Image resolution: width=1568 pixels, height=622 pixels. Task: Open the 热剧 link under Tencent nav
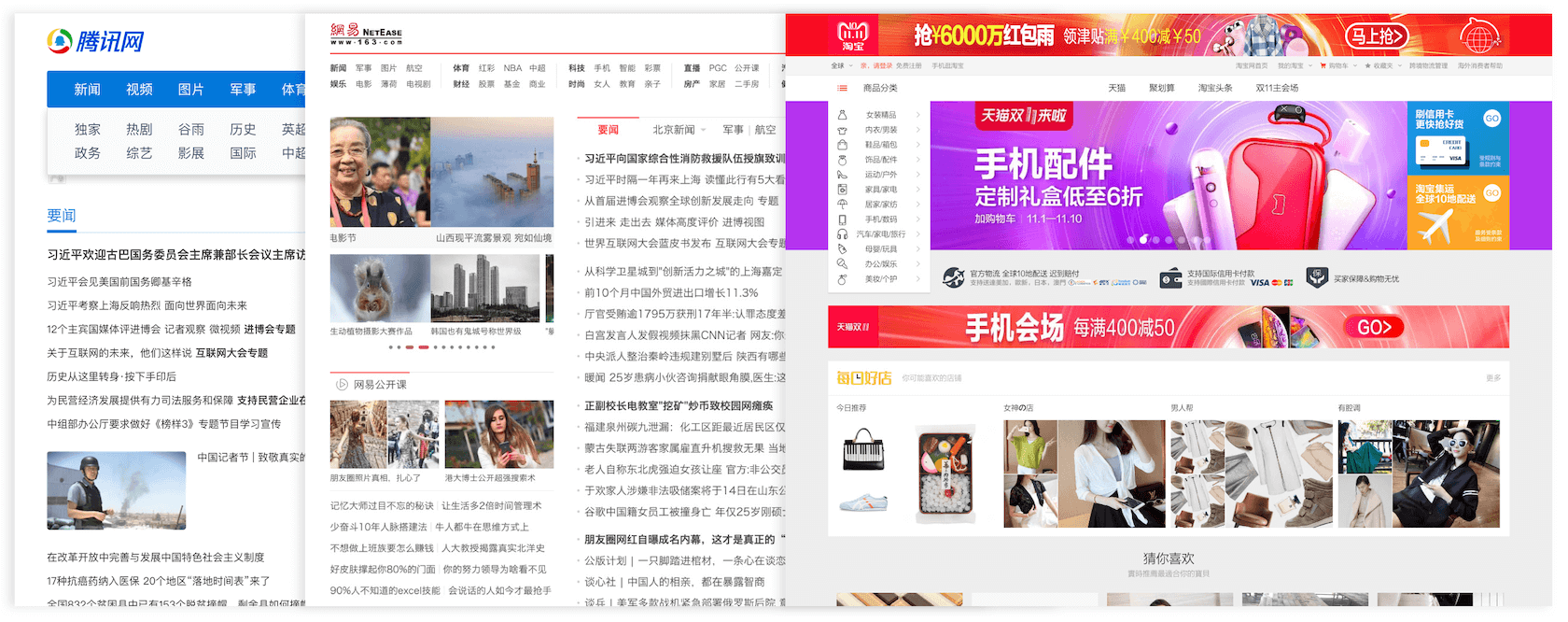[139, 130]
